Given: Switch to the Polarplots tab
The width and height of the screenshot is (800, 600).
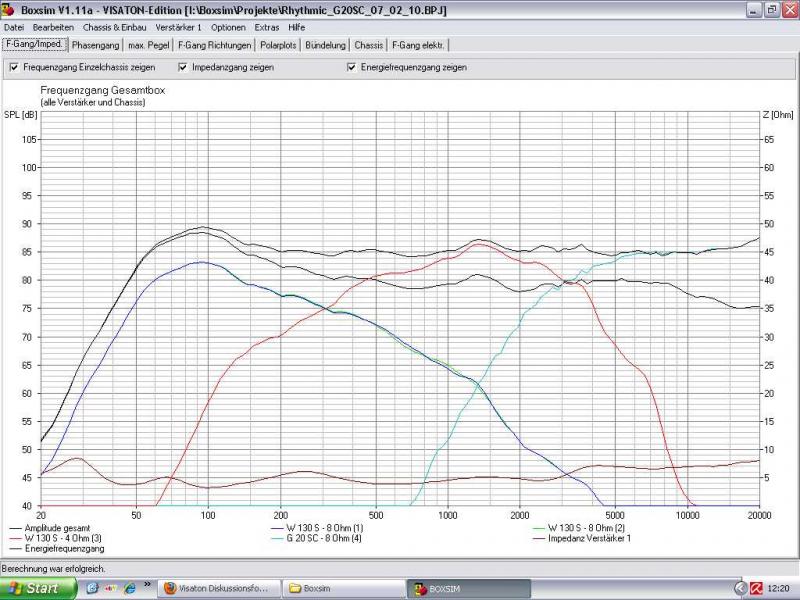Looking at the screenshot, I should coord(278,45).
